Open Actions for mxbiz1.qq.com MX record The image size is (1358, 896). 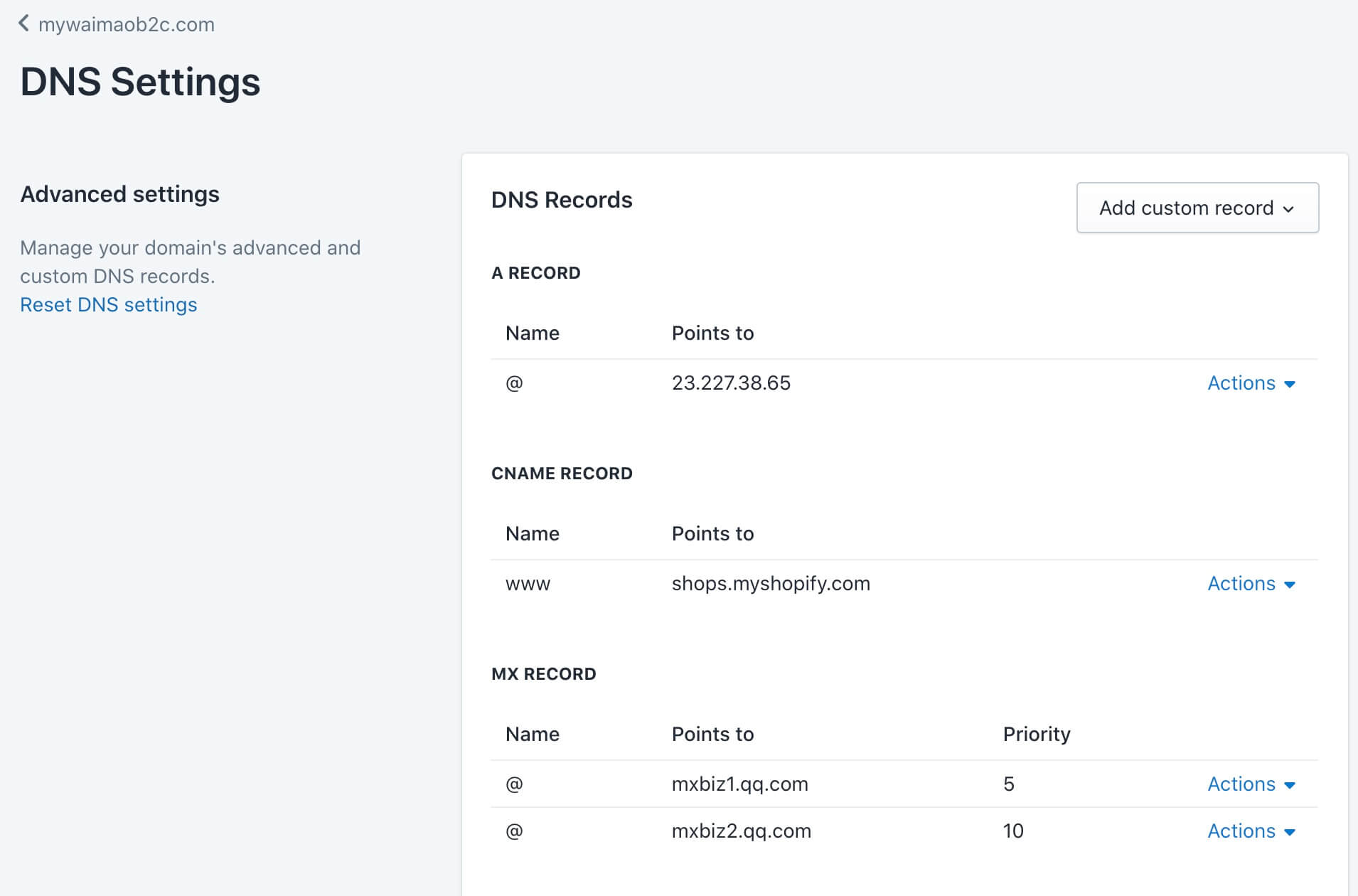click(x=1251, y=784)
